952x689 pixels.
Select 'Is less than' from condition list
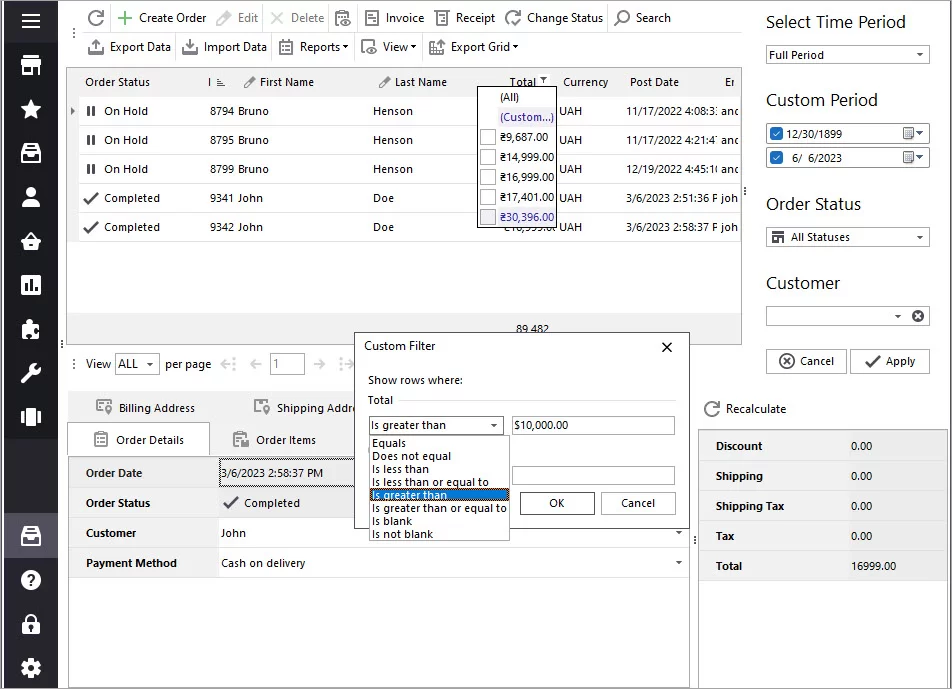point(400,469)
